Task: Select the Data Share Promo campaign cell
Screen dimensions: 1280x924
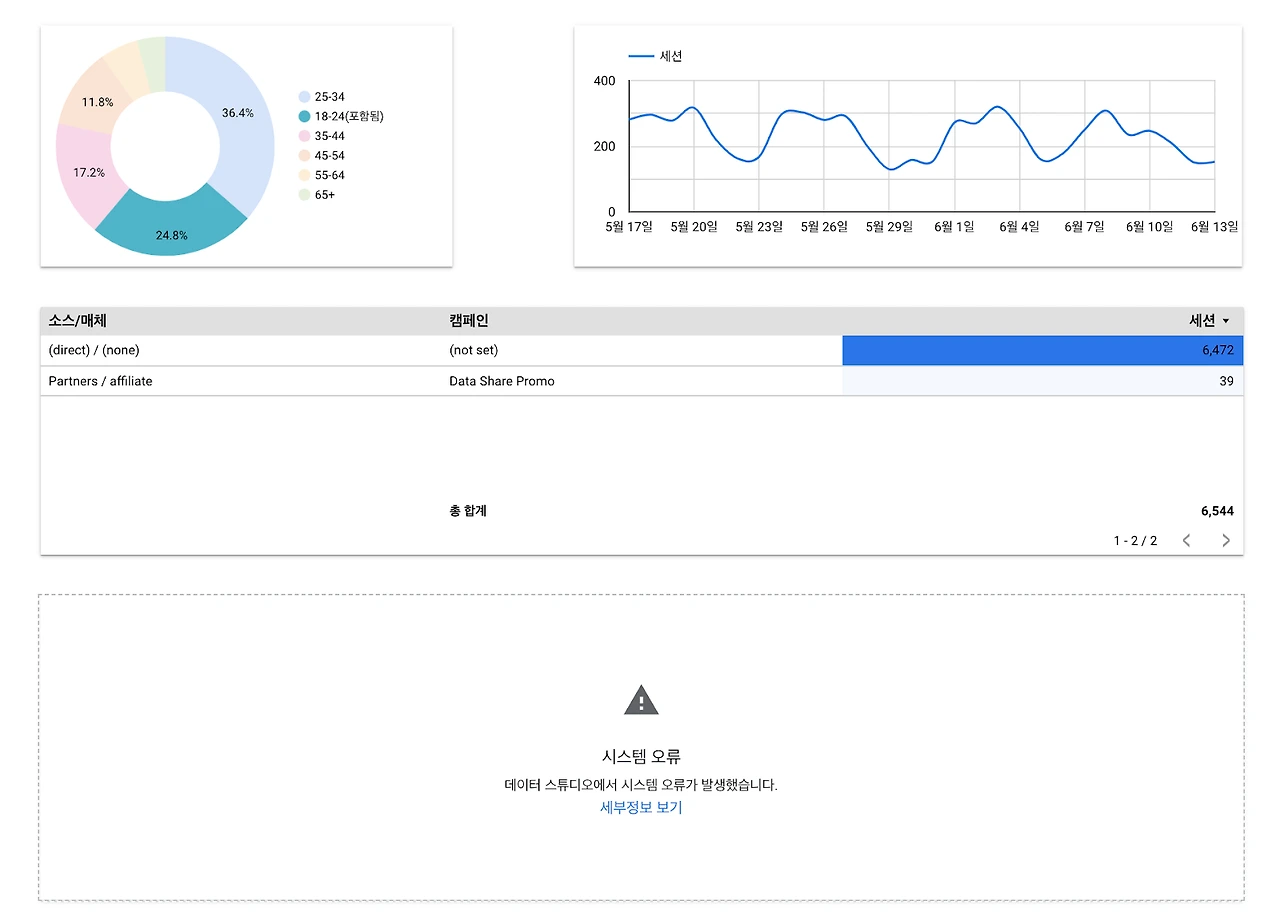Action: pyautogui.click(x=501, y=381)
